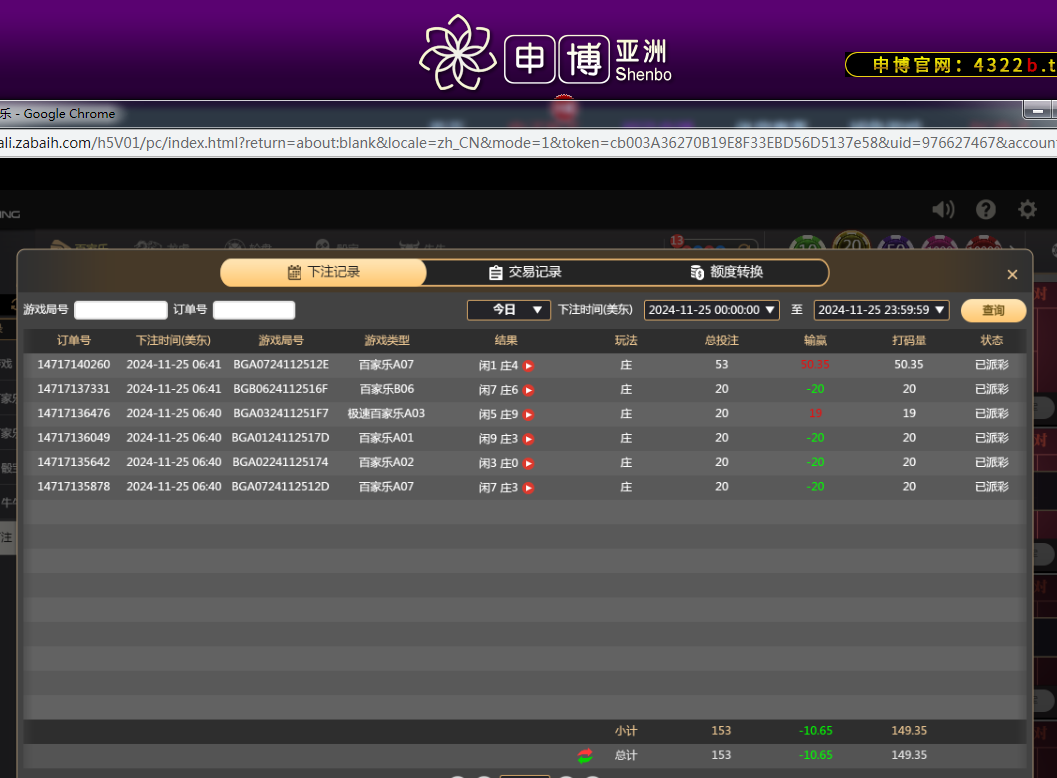Viewport: 1057px width, 778px height.
Task: Click the red-green refresh totals icon
Action: 585,756
